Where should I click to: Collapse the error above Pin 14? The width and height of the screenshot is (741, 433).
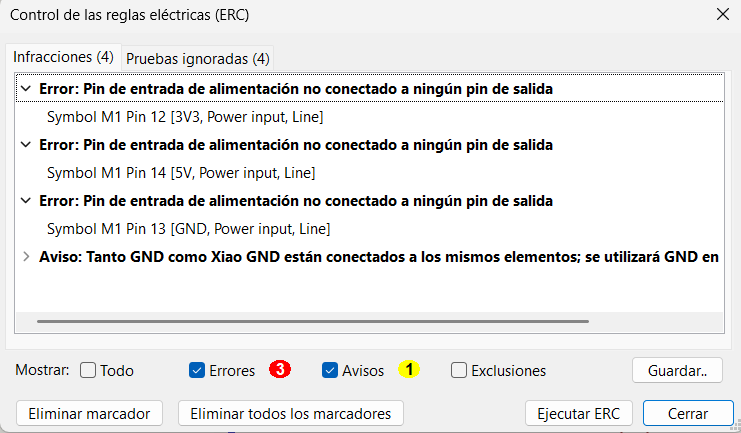(x=26, y=145)
